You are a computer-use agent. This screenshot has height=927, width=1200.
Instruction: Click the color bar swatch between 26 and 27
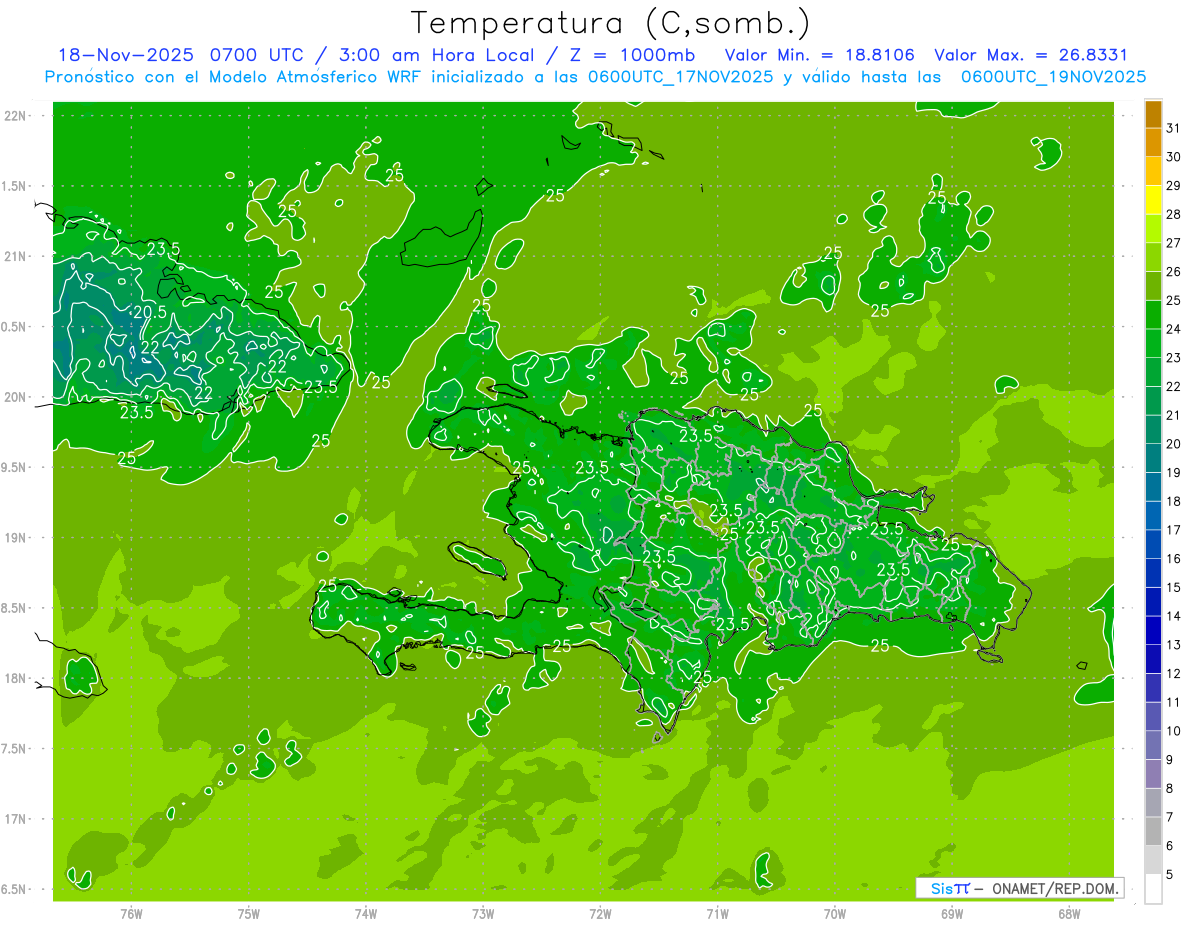(1153, 257)
